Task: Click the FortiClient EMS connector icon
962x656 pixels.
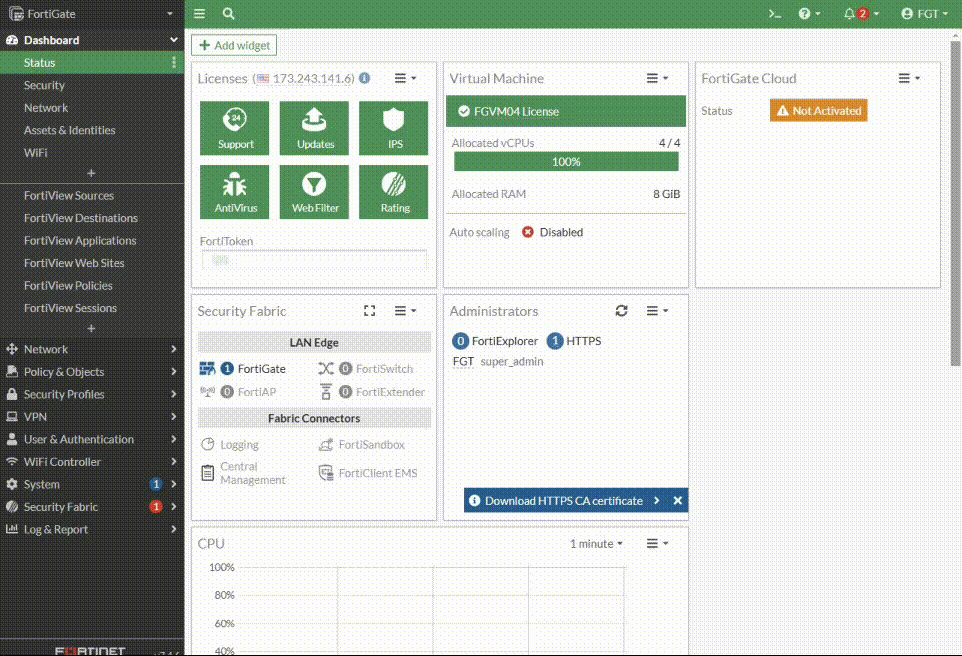Action: click(326, 473)
